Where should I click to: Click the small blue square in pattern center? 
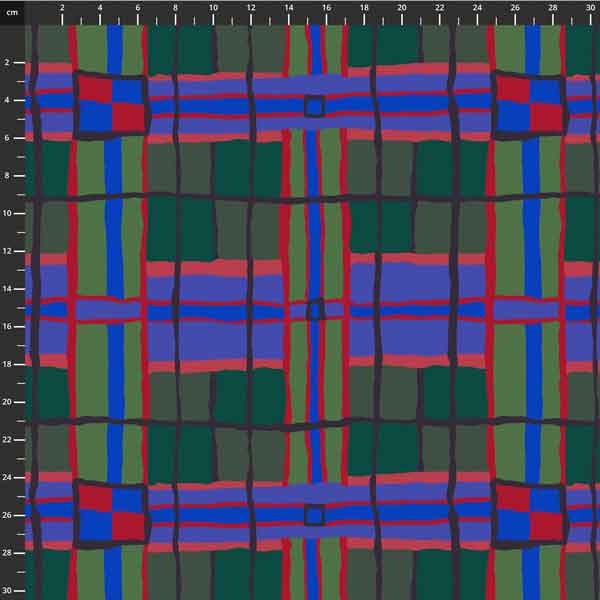(315, 310)
